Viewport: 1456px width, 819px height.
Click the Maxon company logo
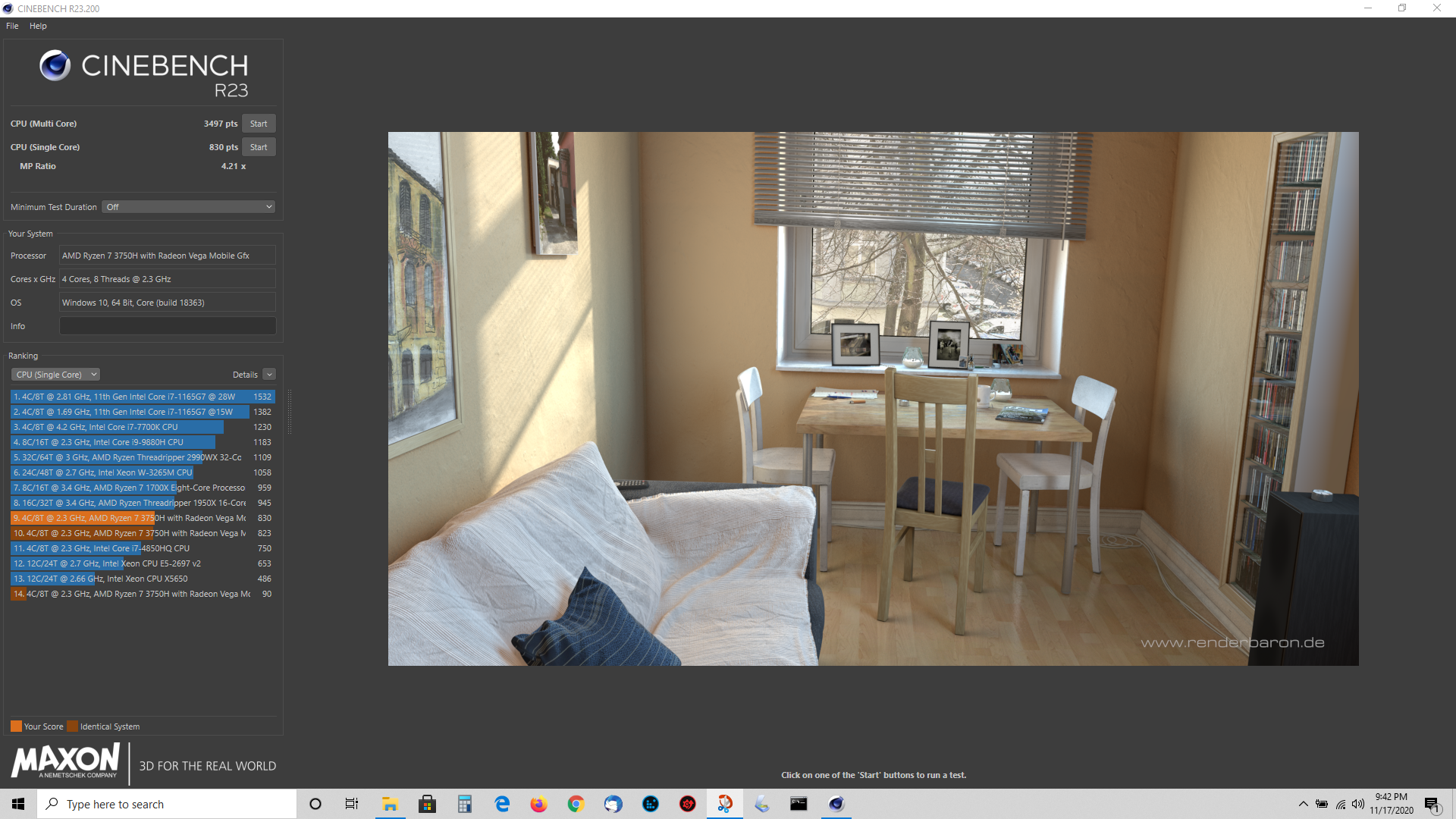65,761
